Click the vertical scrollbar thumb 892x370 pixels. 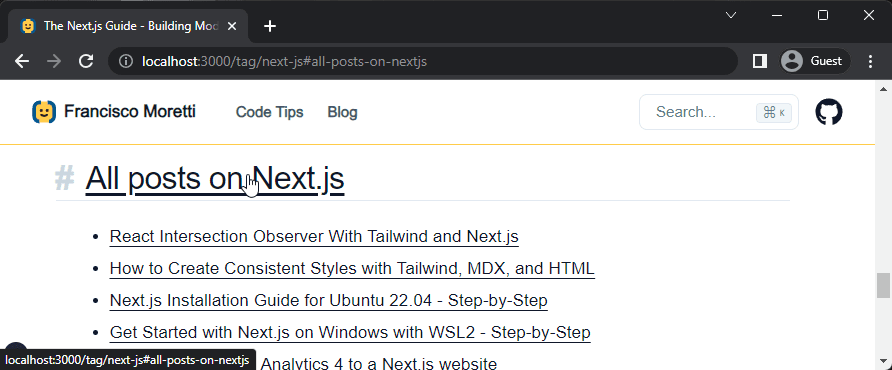pos(883,286)
